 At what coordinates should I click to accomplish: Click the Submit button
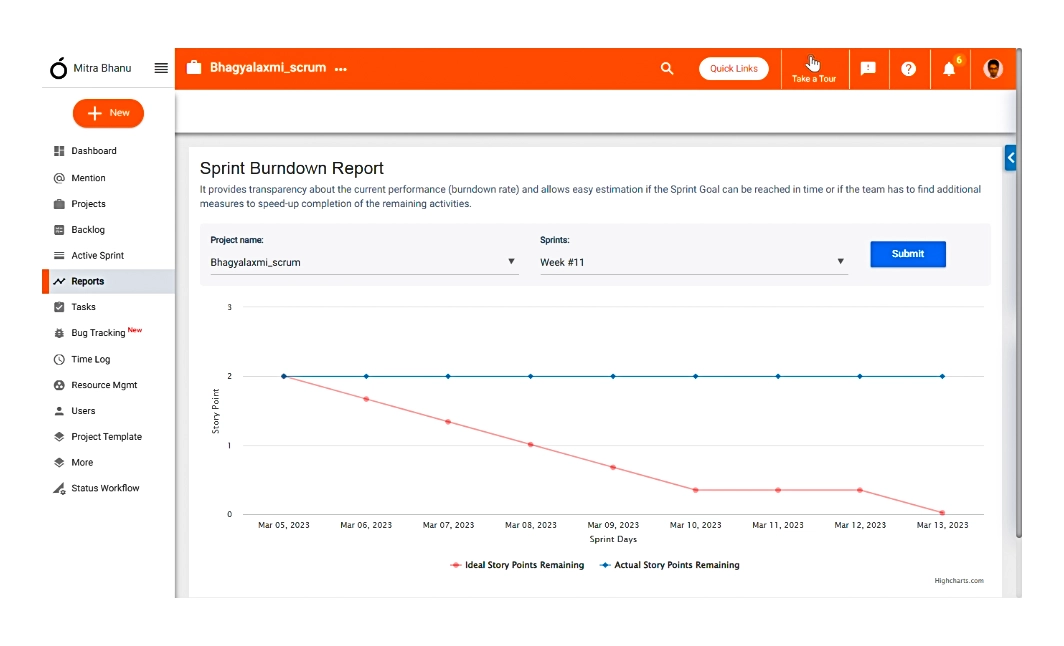coord(907,254)
